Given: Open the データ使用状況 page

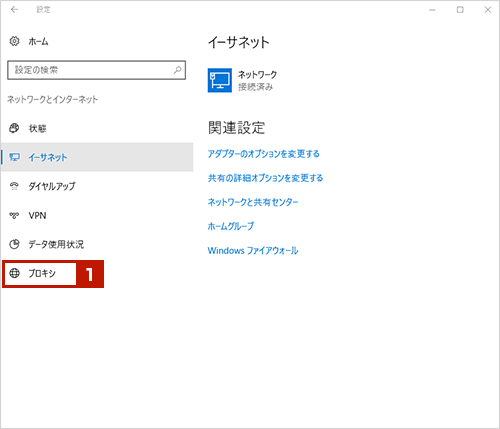Looking at the screenshot, I should tap(56, 244).
